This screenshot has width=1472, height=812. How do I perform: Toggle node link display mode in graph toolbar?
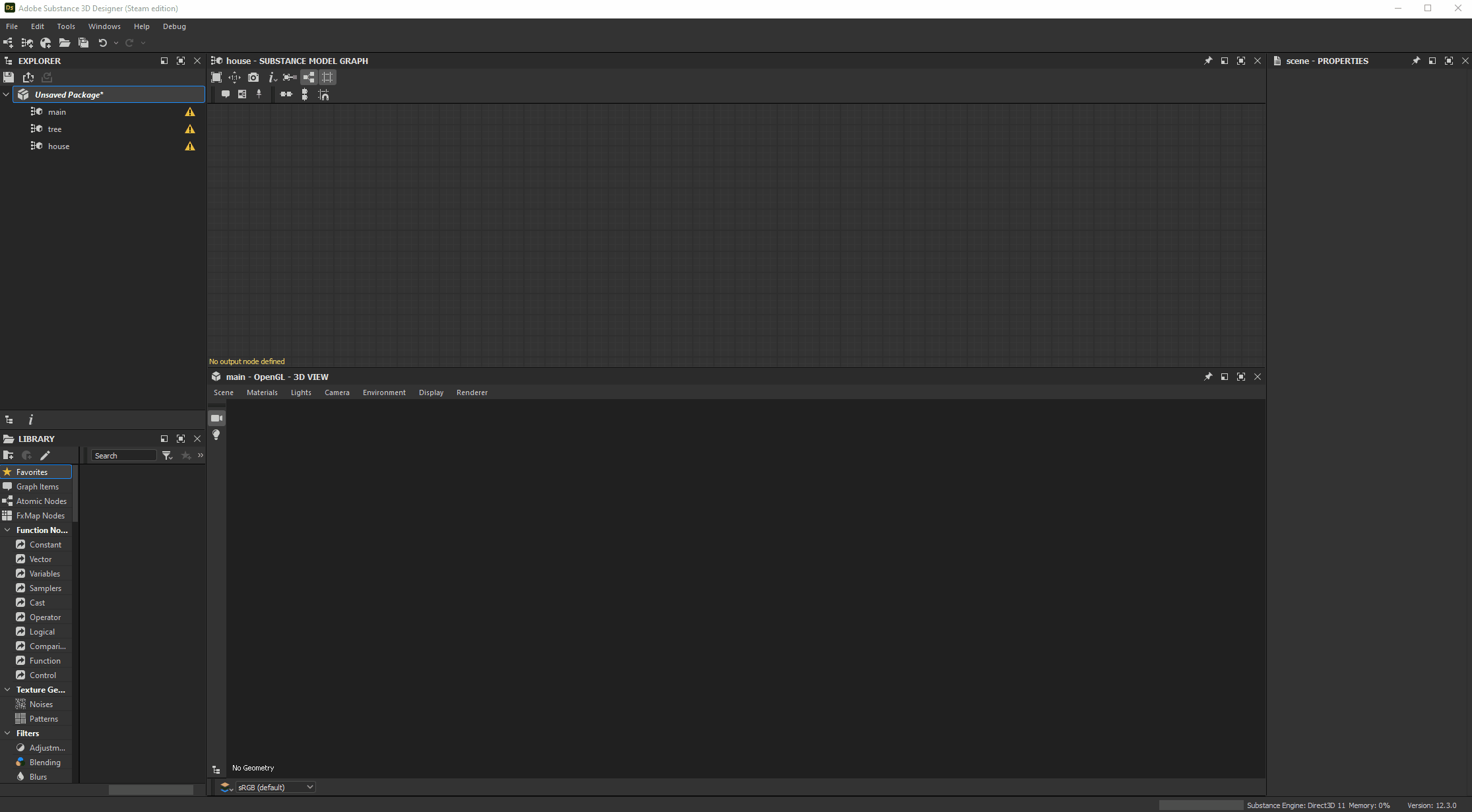309,77
